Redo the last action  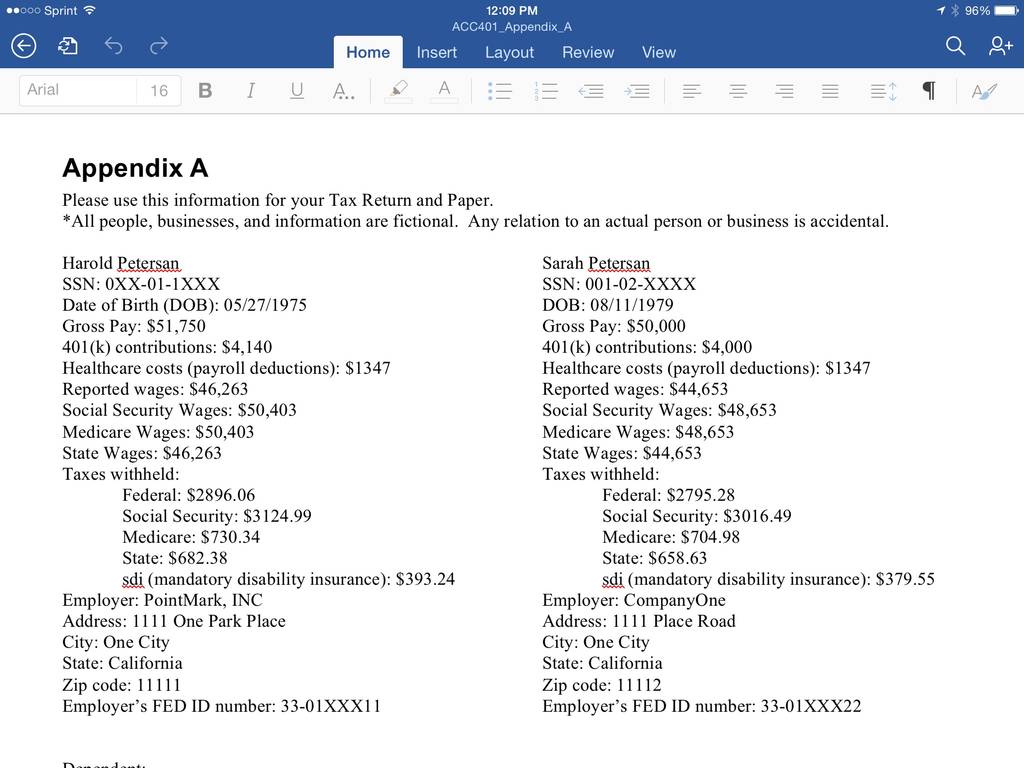coord(159,46)
